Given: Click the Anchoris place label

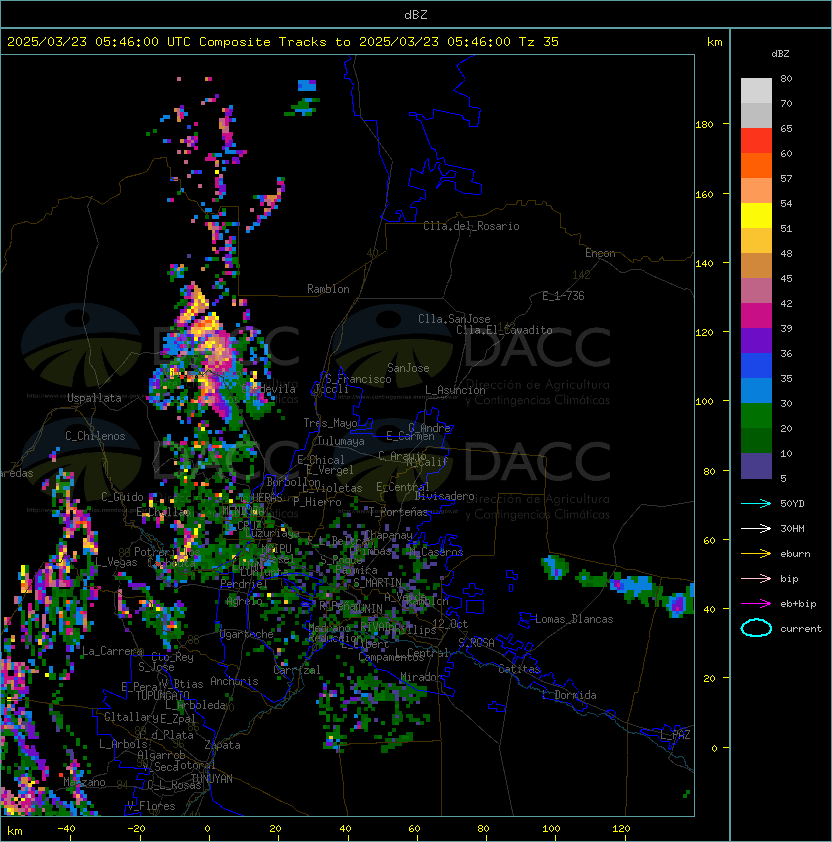Looking at the screenshot, I should pos(234,681).
